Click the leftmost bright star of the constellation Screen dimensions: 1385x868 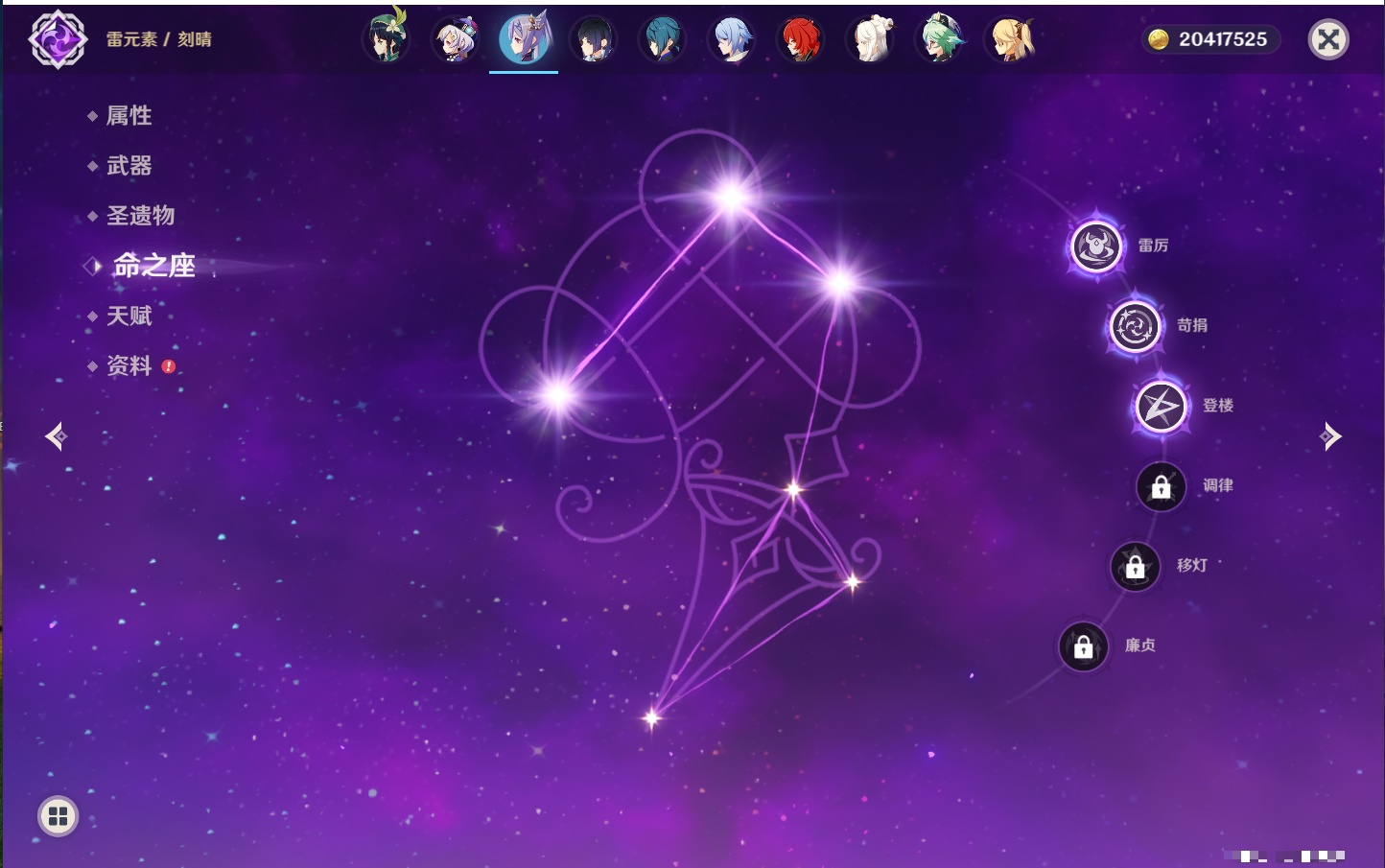558,393
